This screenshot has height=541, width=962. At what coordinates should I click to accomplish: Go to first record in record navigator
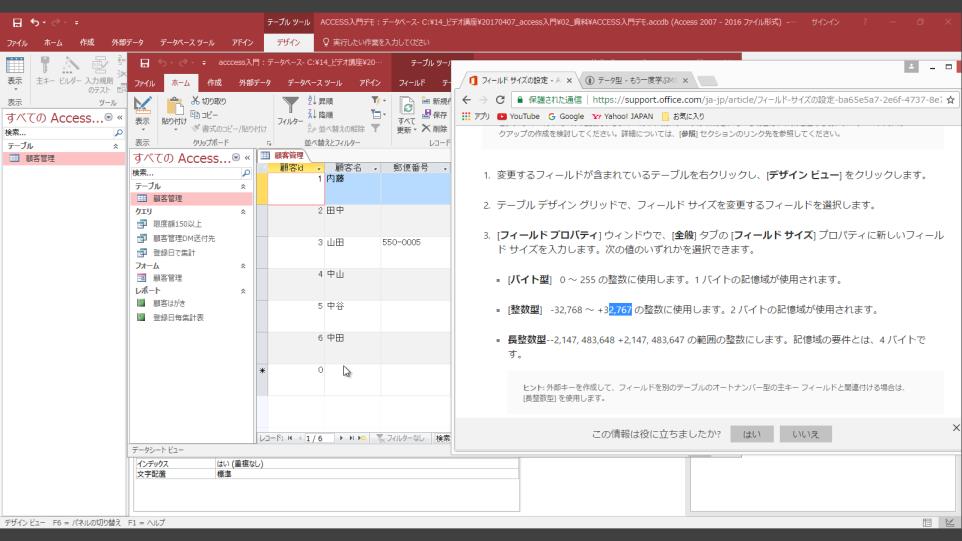point(290,438)
